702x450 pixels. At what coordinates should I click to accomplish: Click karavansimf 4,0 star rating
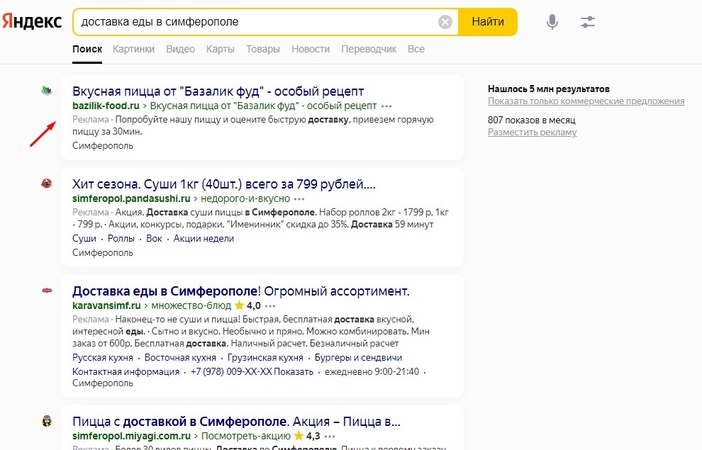(x=248, y=305)
